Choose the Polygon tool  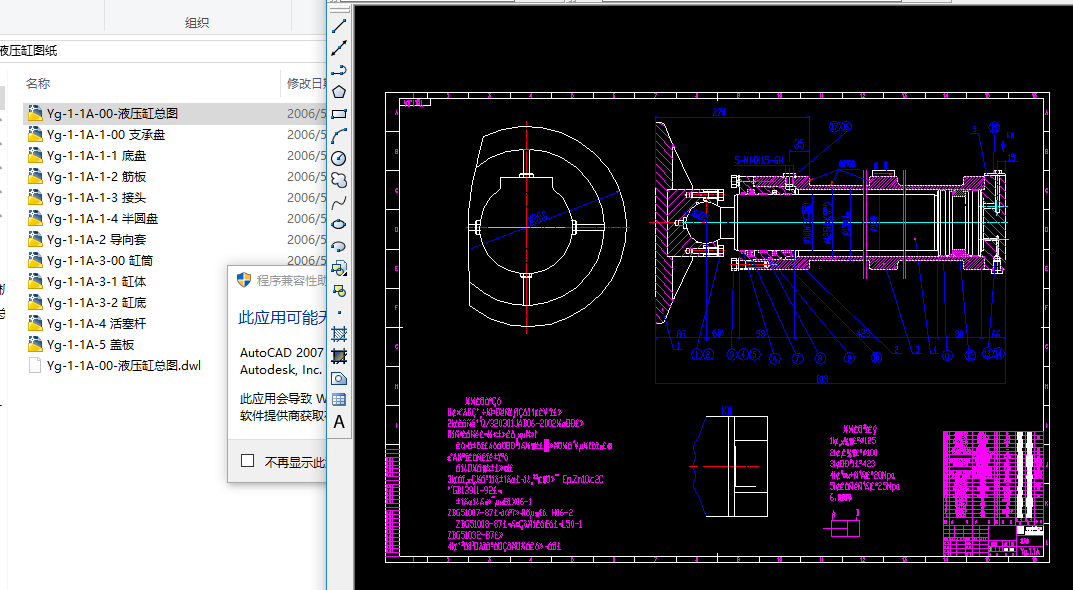click(339, 92)
